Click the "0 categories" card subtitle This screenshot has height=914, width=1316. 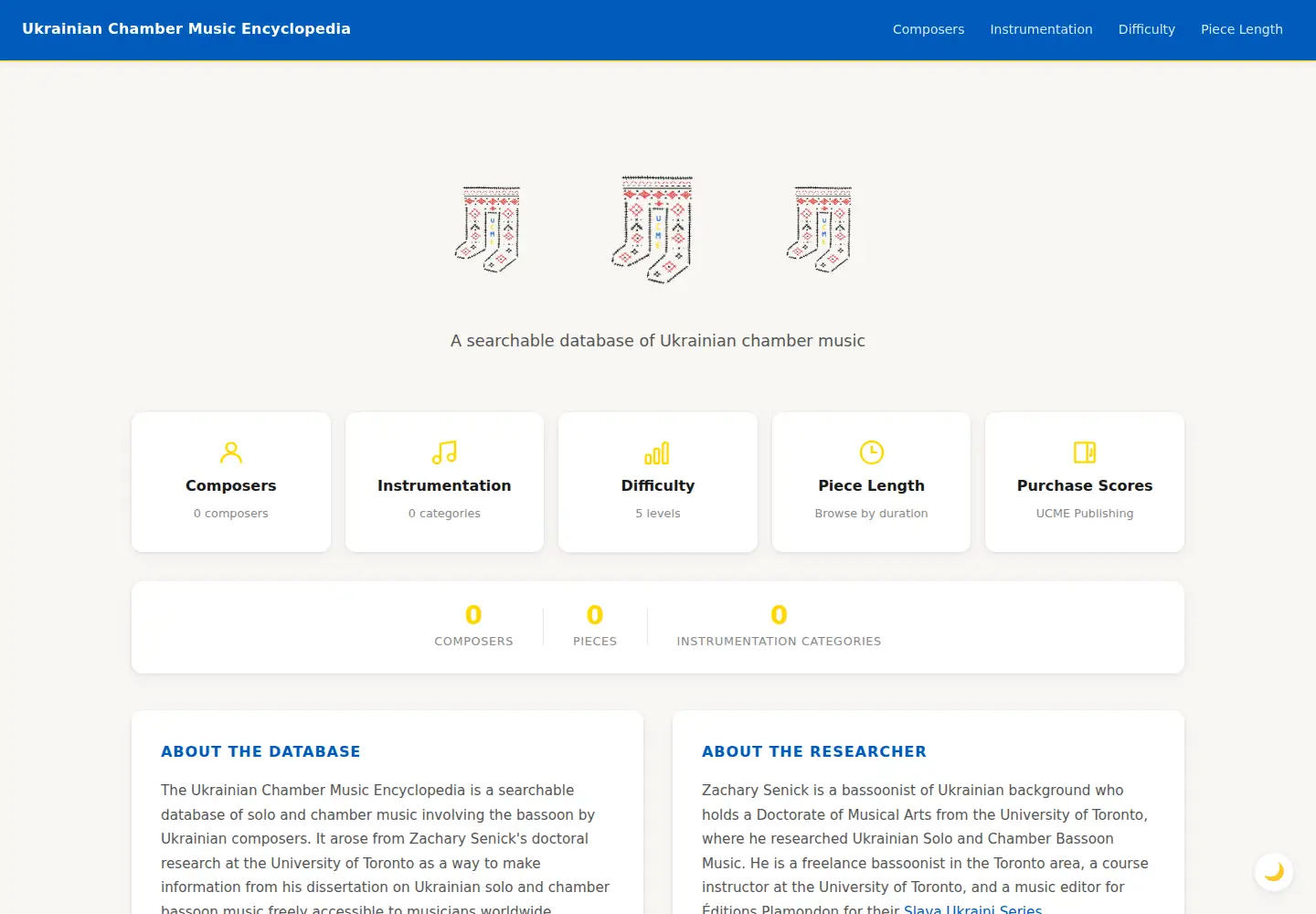tap(444, 514)
